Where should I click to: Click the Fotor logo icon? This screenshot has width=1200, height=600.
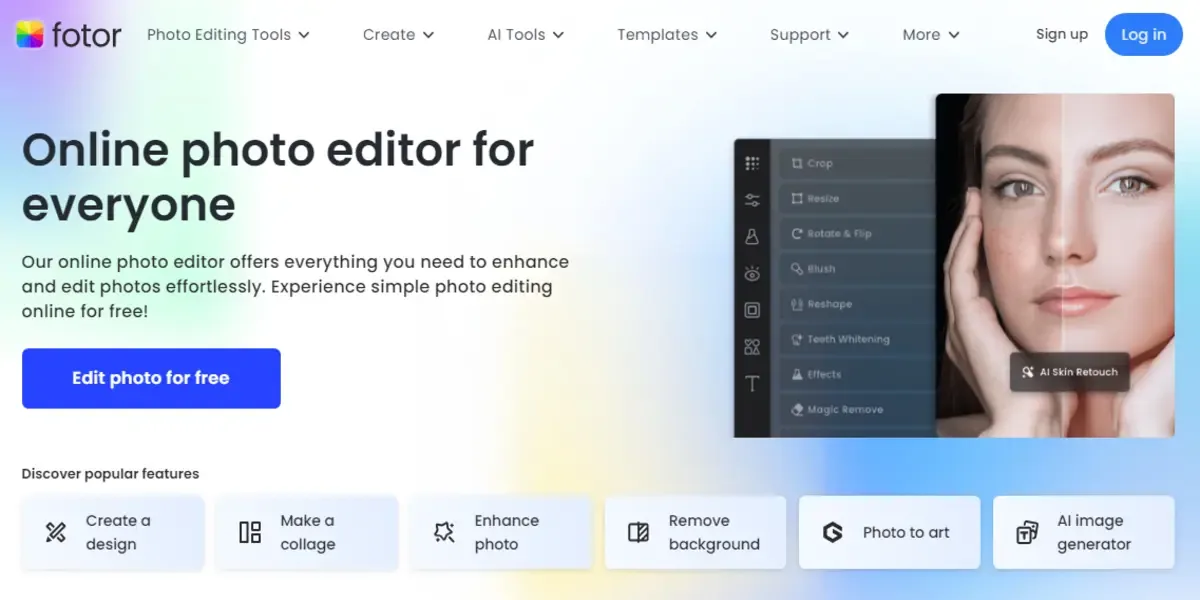[30, 35]
